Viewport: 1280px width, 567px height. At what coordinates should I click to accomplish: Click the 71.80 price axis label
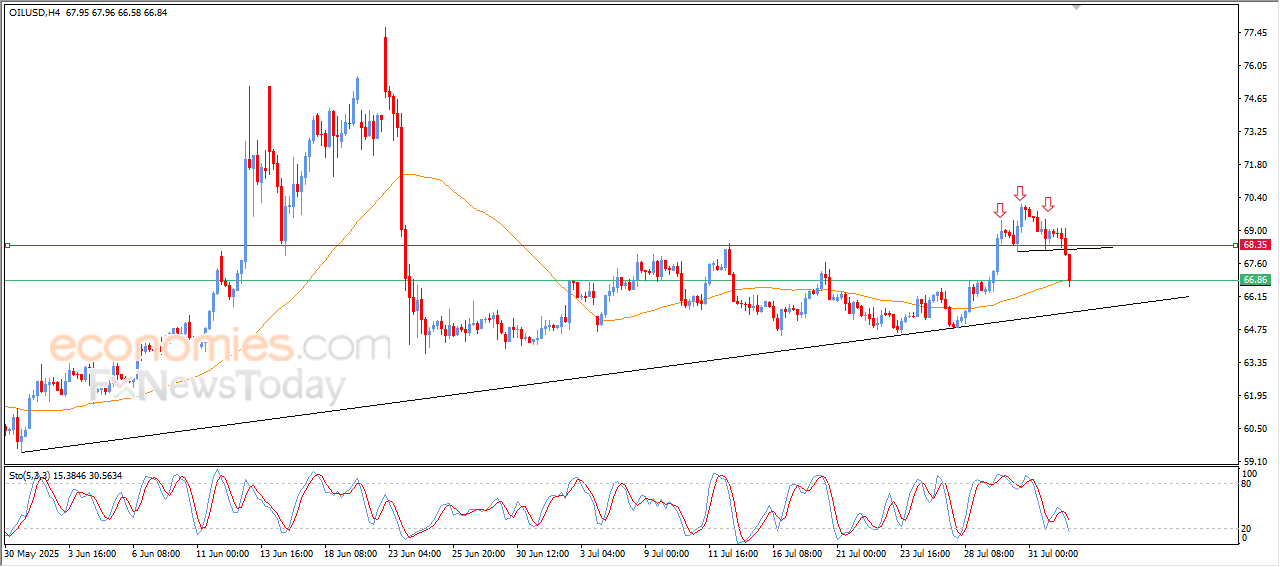click(1256, 165)
